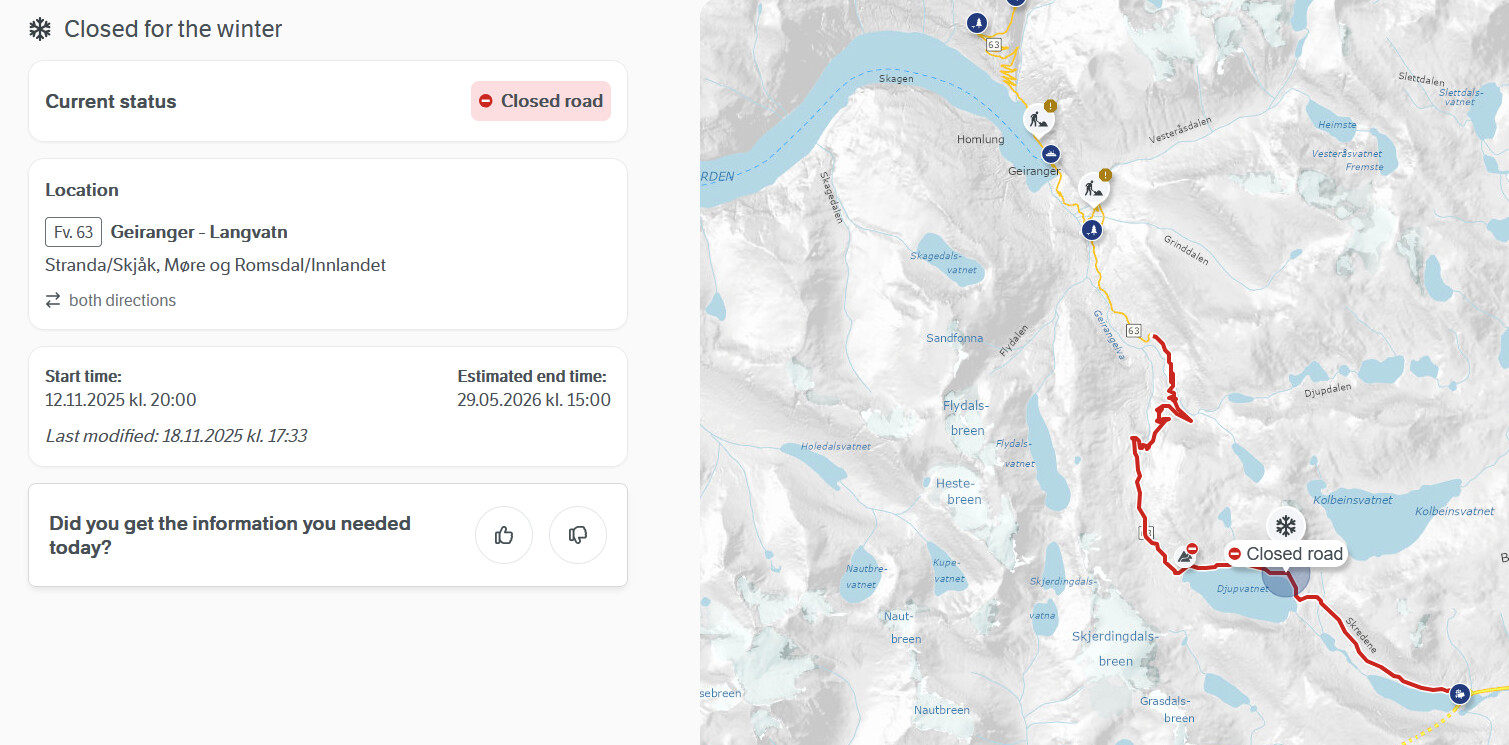This screenshot has width=1509, height=745.
Task: Click the both directions arrows icon
Action: click(x=53, y=300)
